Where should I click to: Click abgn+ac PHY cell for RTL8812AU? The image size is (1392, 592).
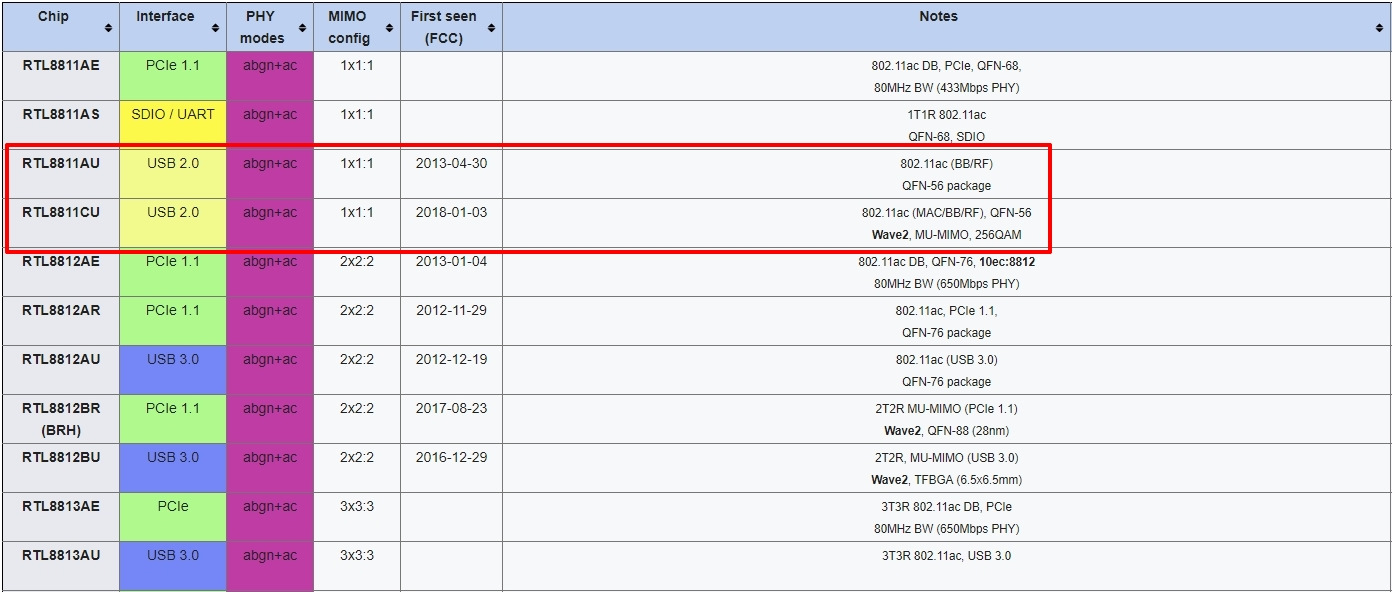(270, 359)
